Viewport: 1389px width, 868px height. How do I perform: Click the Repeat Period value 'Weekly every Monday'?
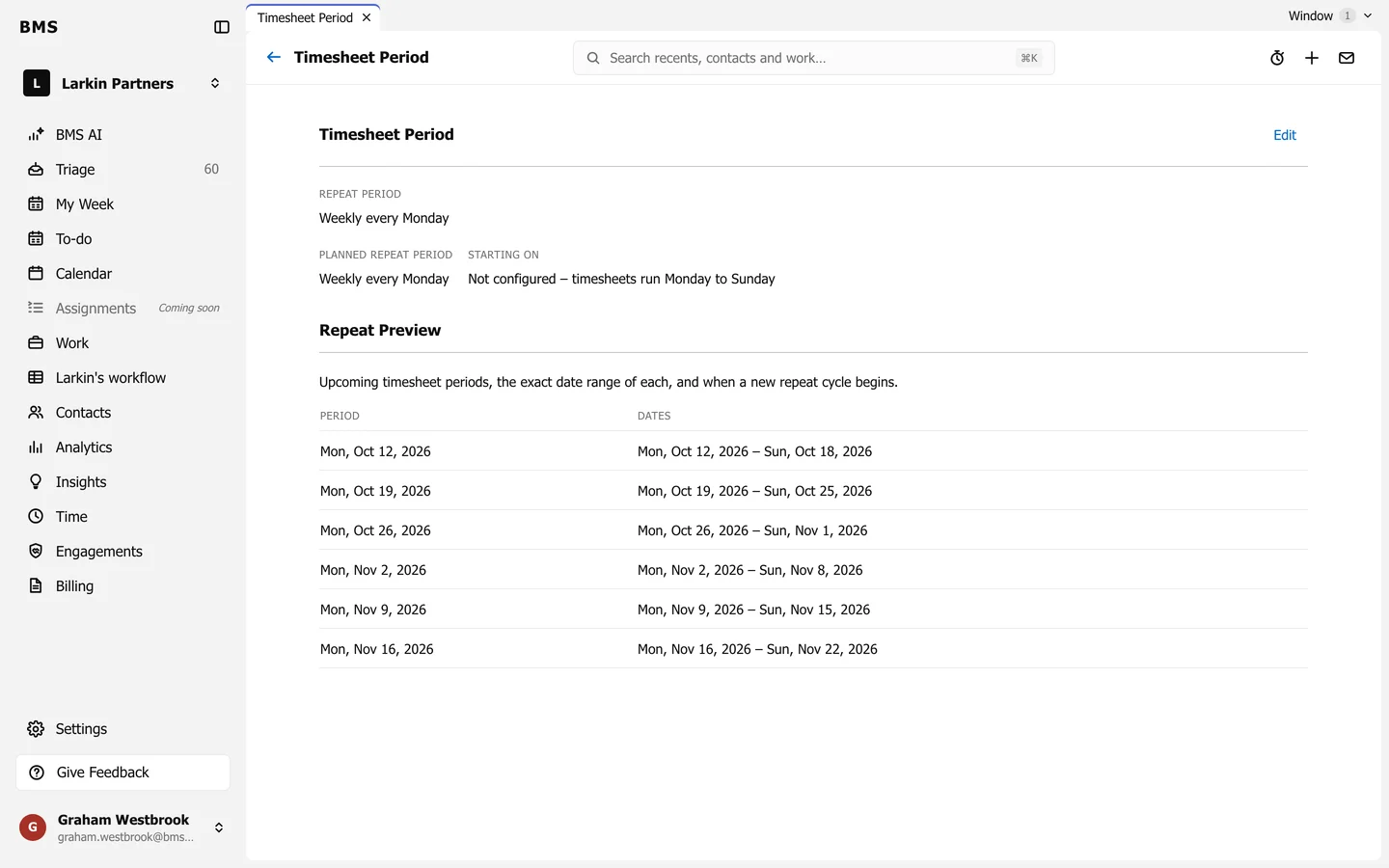coord(384,218)
